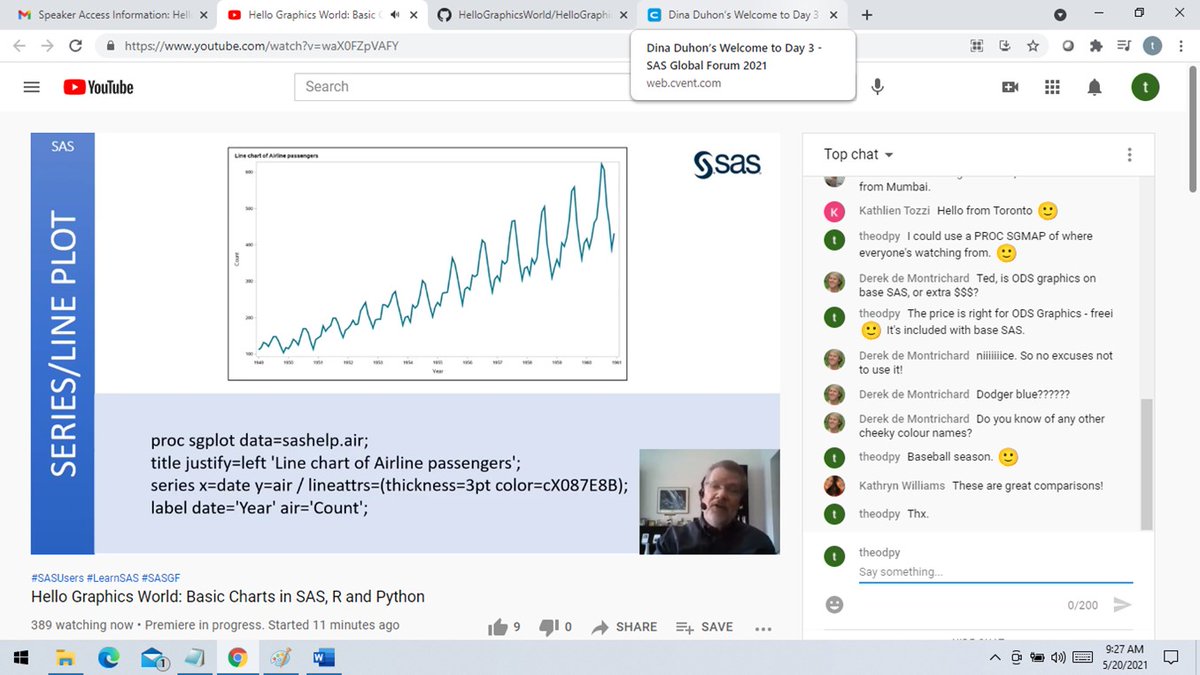Click Kathryn Williams' chat message
This screenshot has width=1200, height=675.
[x=1028, y=486]
